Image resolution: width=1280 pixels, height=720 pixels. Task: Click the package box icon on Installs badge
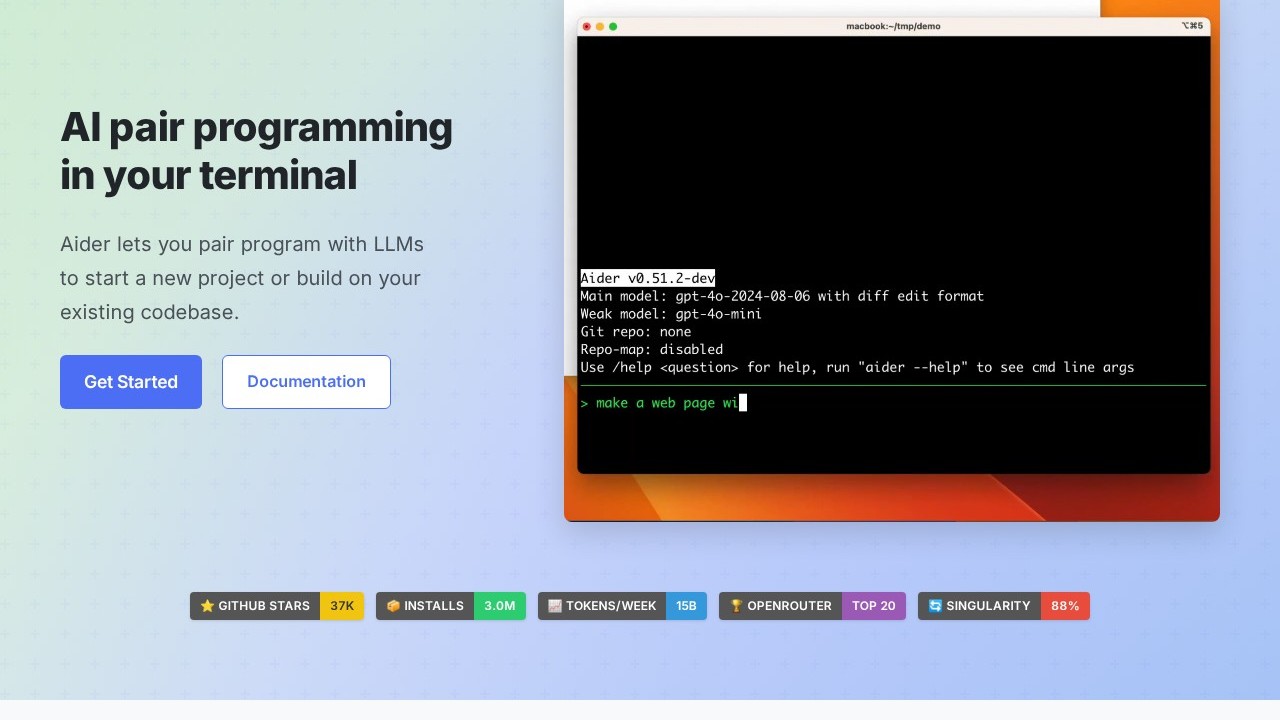pyautogui.click(x=393, y=606)
